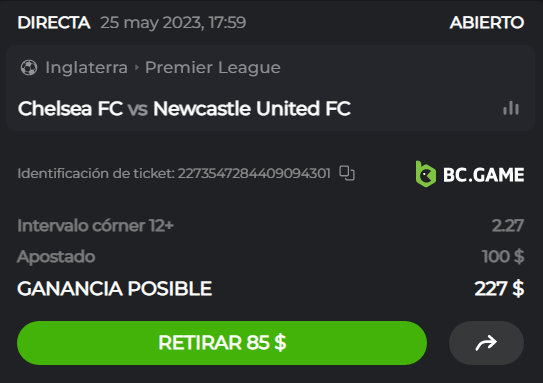This screenshot has width=543, height=383.
Task: Click the ABIERTO status label
Action: [x=487, y=23]
